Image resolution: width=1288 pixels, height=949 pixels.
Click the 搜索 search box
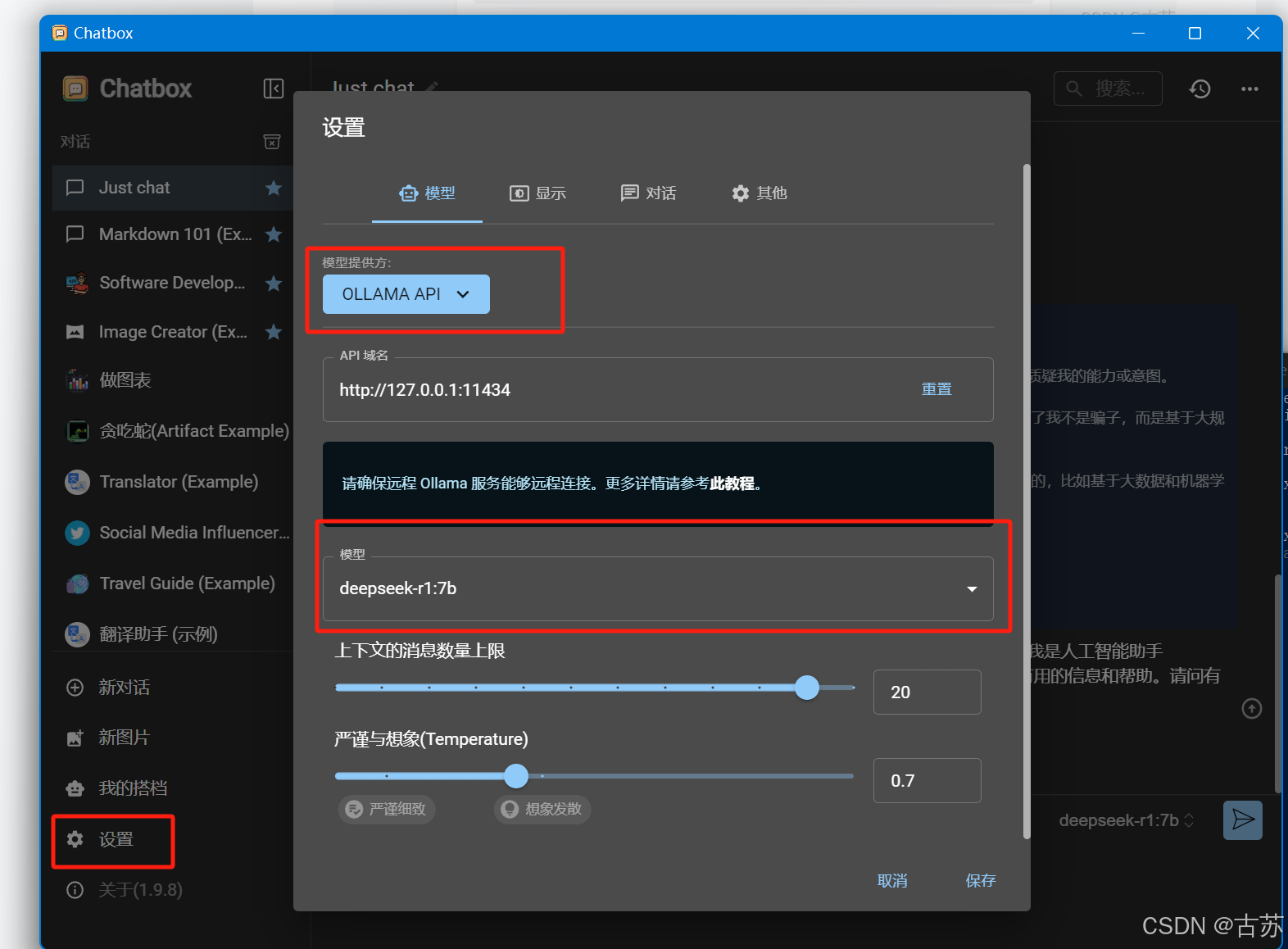(1108, 89)
